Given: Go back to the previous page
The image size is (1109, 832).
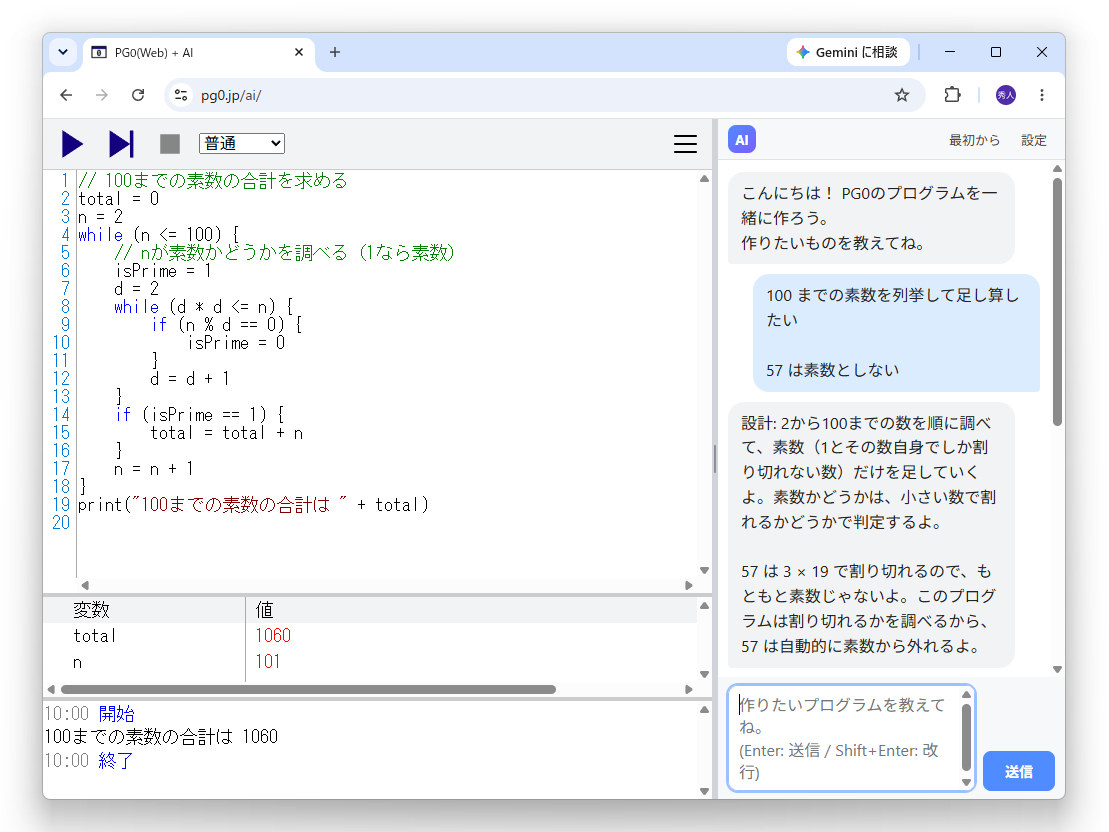Looking at the screenshot, I should [x=66, y=95].
